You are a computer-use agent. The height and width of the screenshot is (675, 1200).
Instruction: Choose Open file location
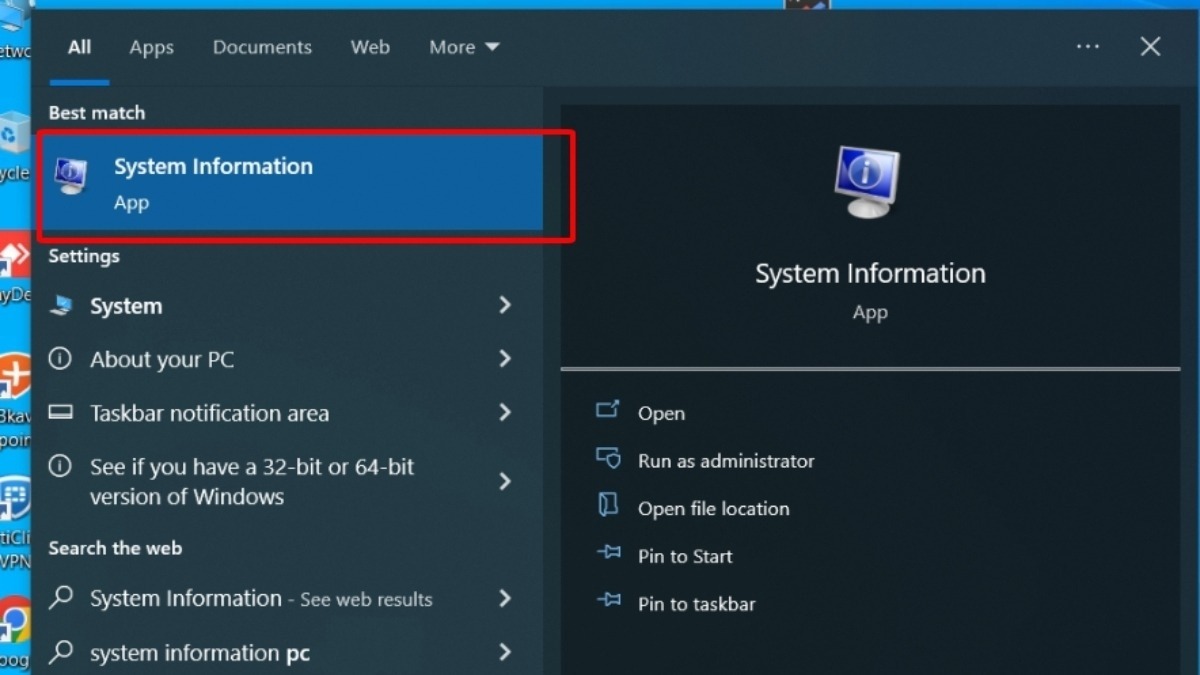714,509
